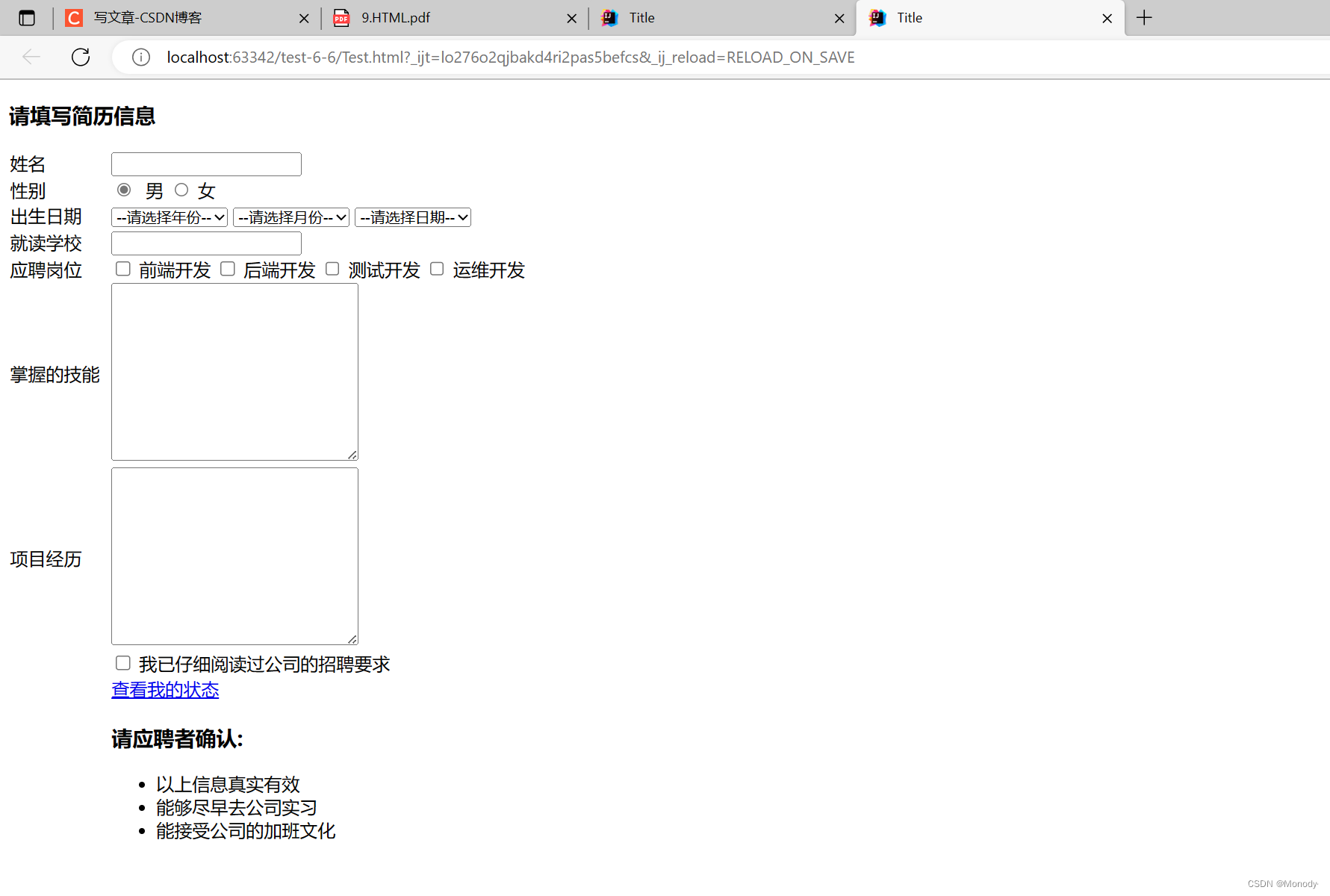
Task: Click the 姓名 text input
Action: 206,164
